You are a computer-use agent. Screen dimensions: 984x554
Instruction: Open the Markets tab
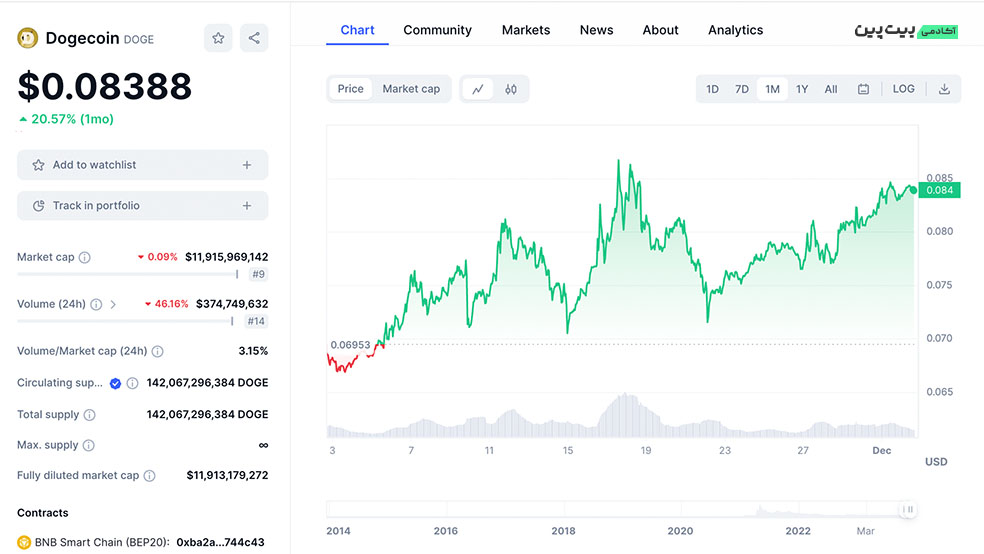click(526, 30)
